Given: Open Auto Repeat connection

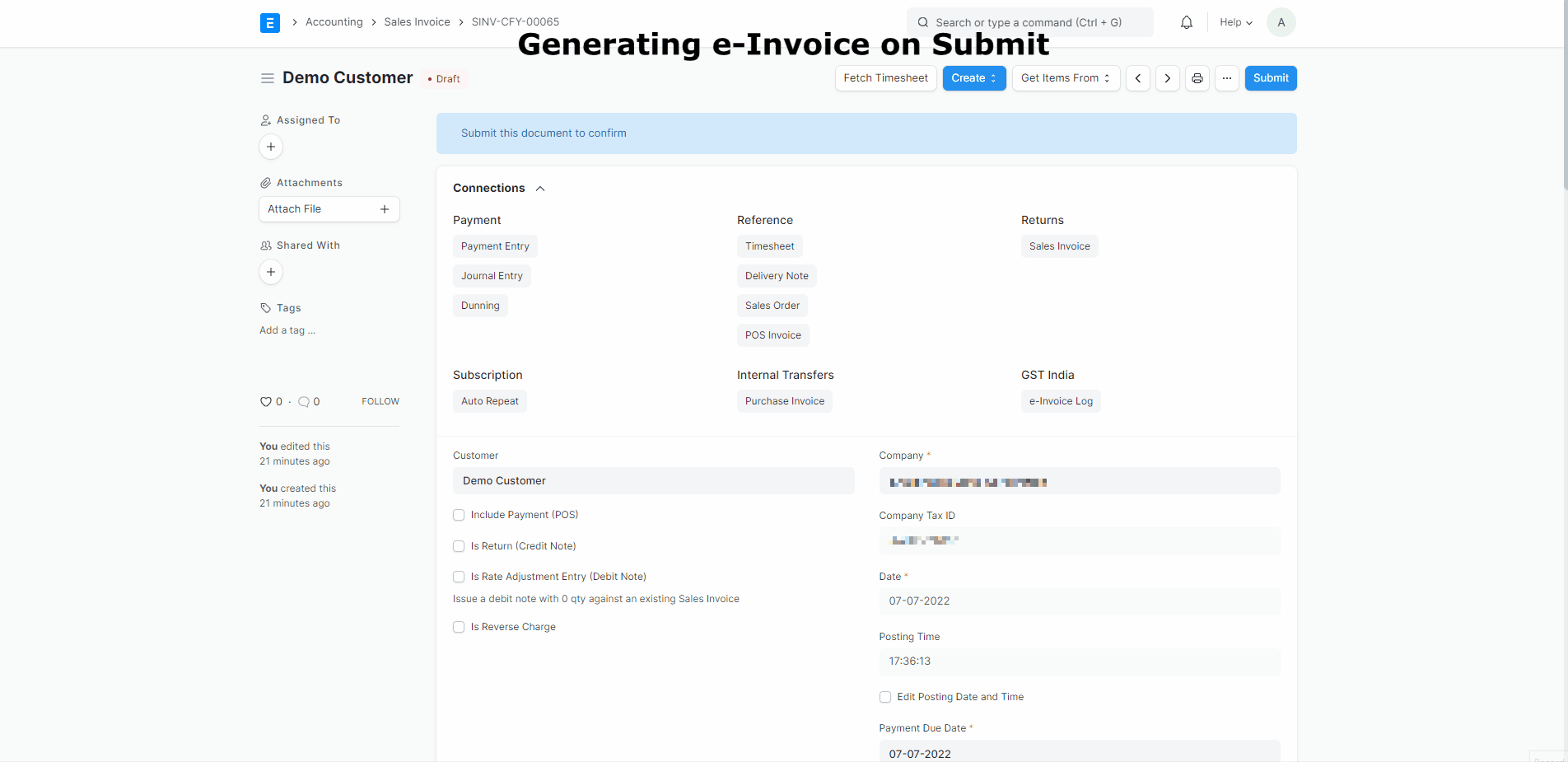Looking at the screenshot, I should pos(490,401).
